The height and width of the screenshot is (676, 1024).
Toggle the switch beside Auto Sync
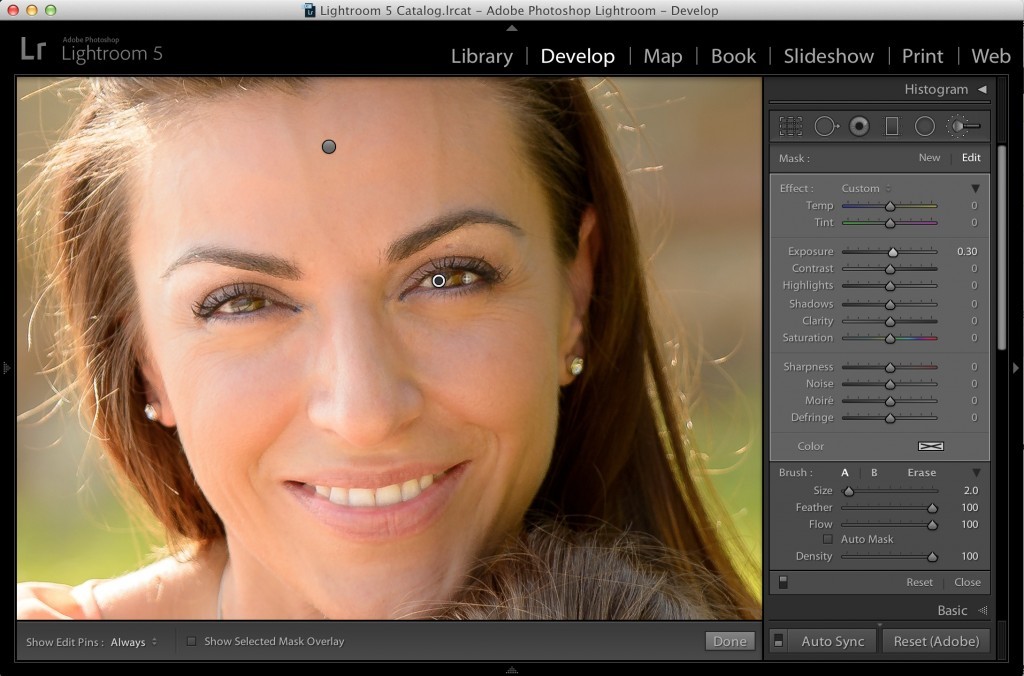(x=778, y=641)
